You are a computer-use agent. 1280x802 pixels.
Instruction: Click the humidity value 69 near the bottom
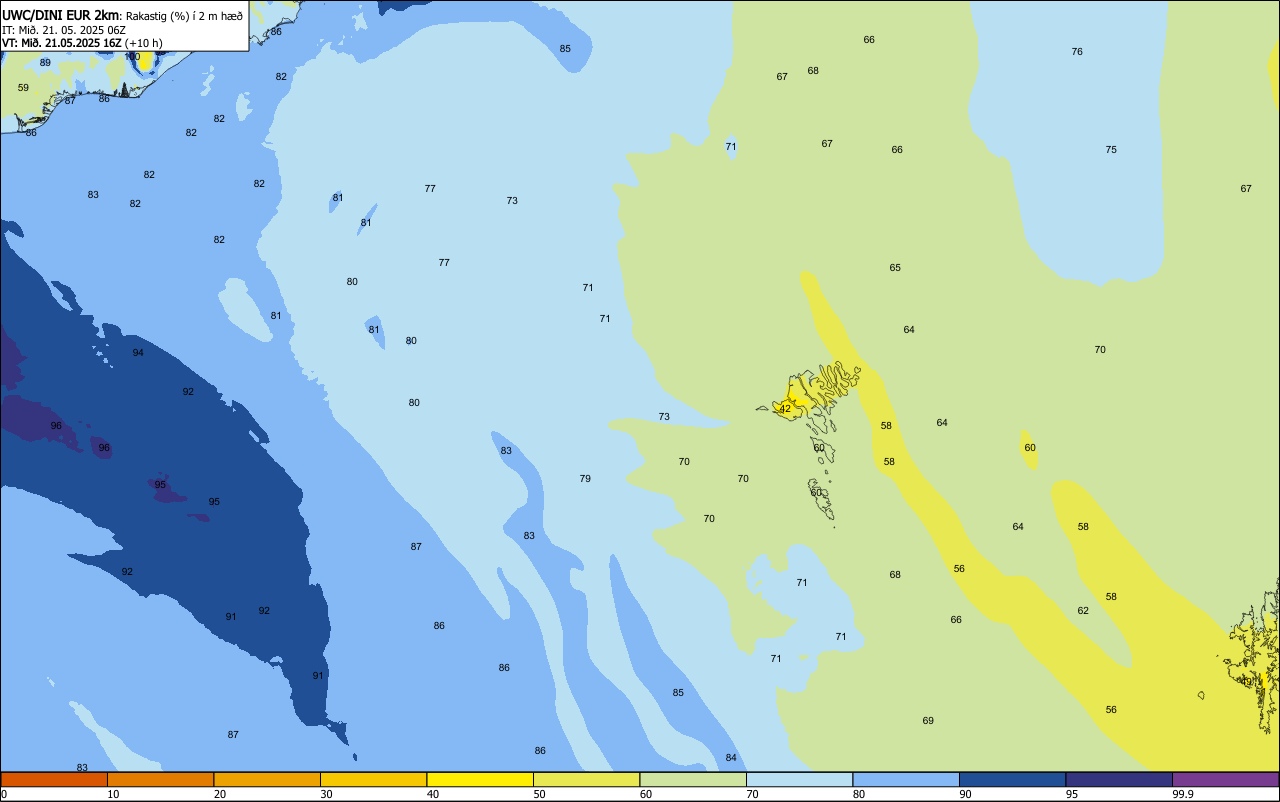click(x=928, y=721)
